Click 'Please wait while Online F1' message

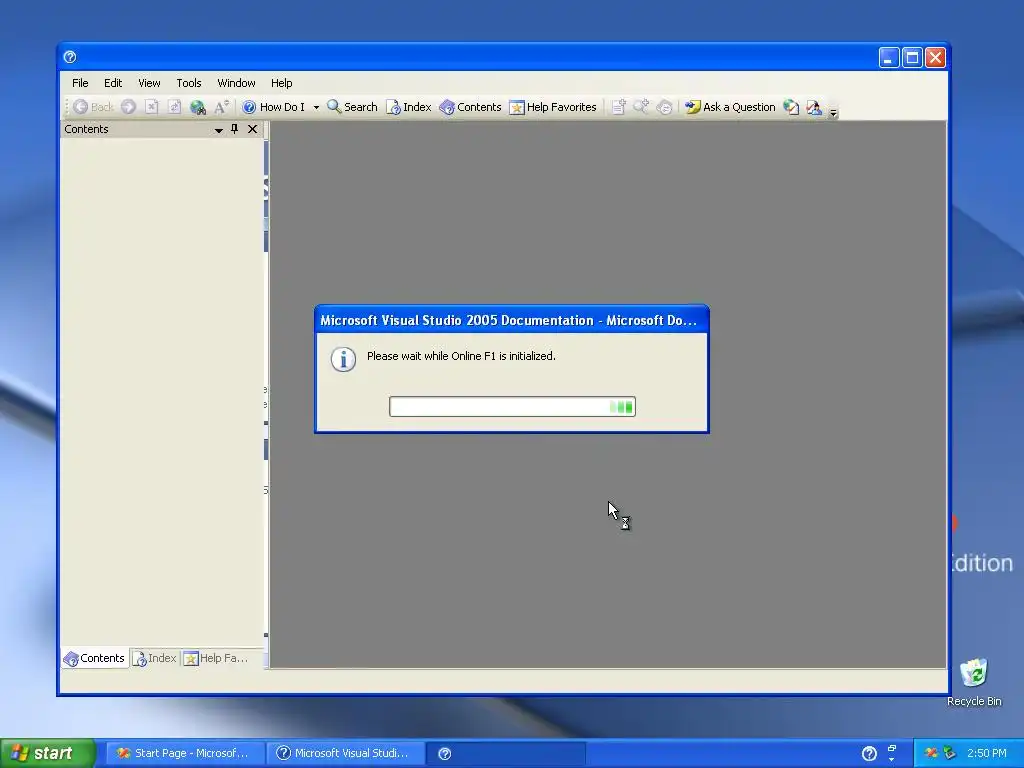pos(461,356)
